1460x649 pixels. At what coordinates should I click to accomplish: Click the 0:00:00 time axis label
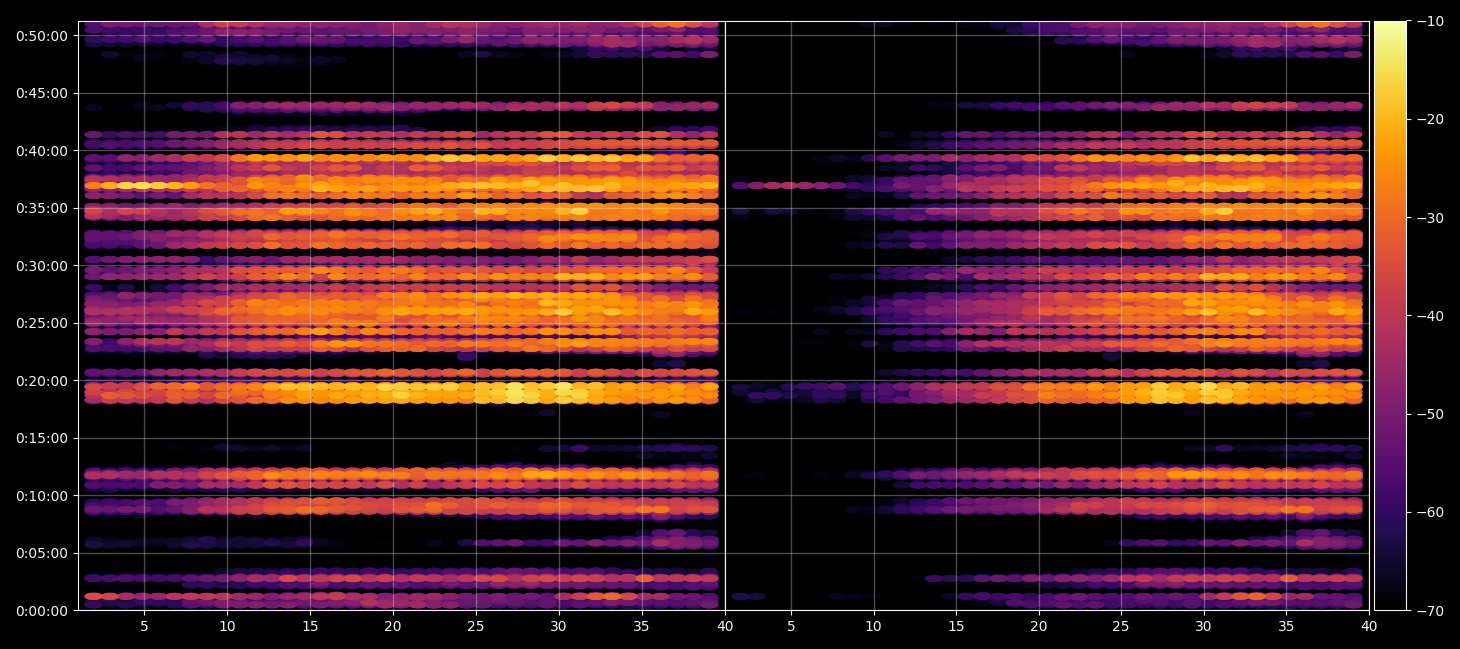(42, 610)
